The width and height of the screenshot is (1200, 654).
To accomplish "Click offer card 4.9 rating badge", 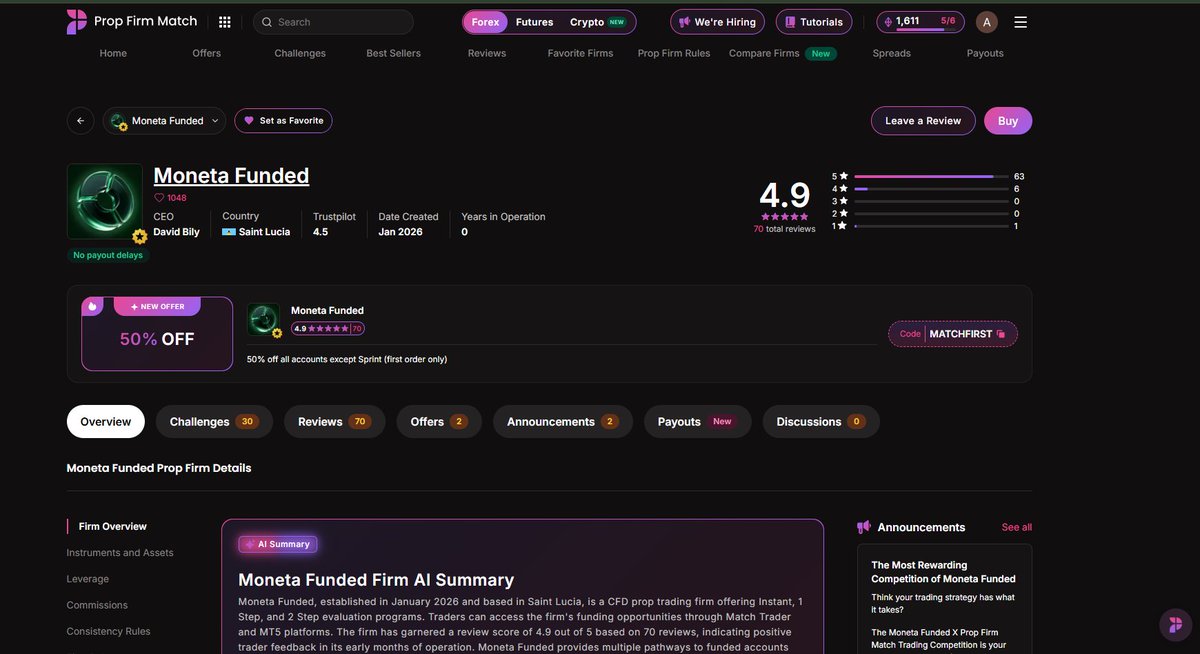I will tap(328, 328).
